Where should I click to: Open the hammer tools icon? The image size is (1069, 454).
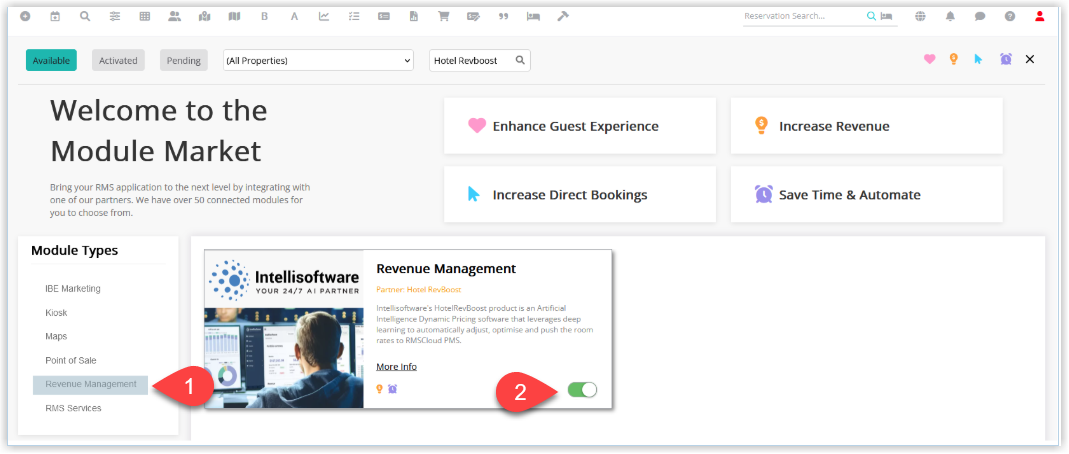[x=562, y=16]
